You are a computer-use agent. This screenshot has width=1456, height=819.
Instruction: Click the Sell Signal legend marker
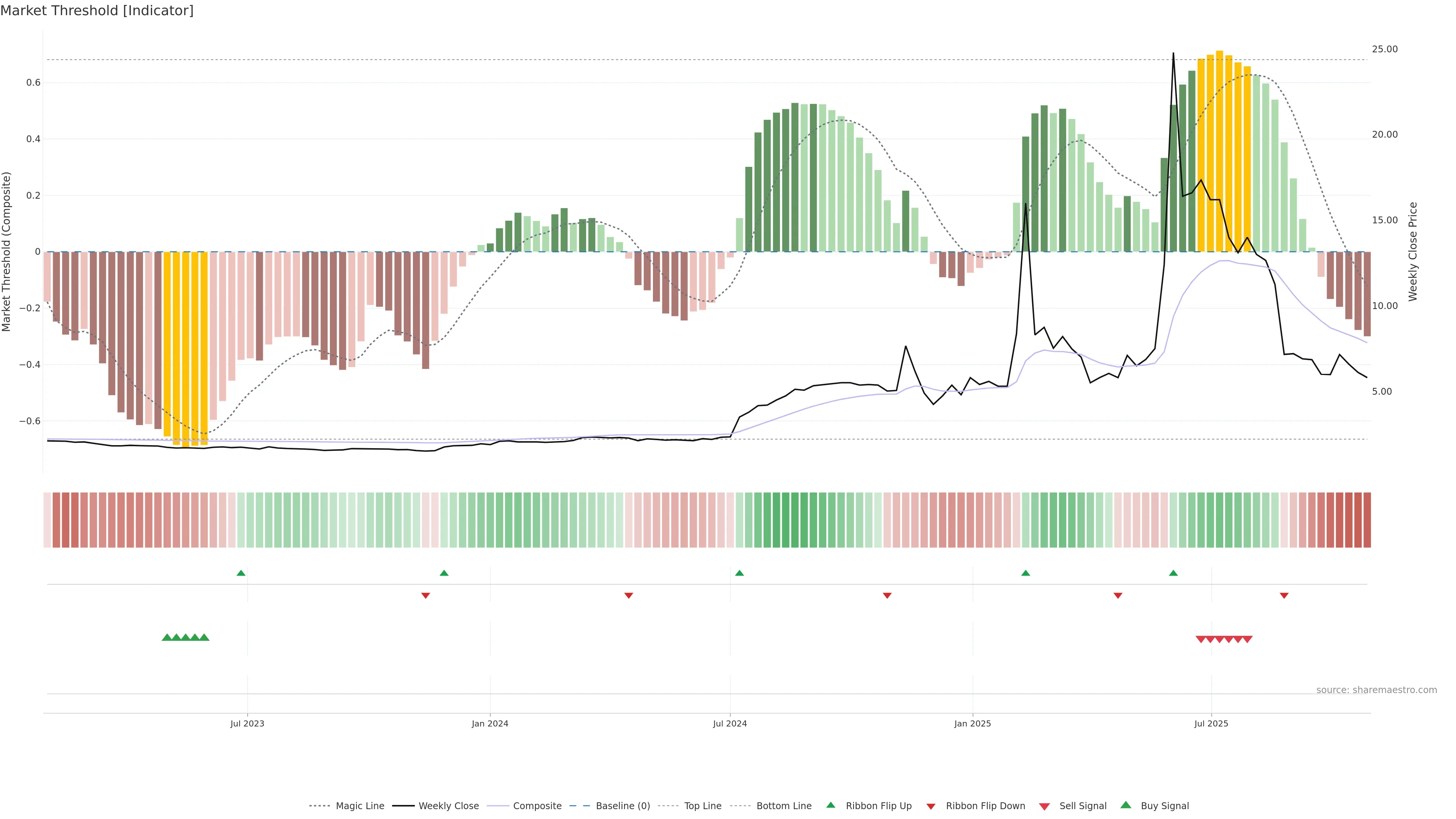coord(1044,806)
